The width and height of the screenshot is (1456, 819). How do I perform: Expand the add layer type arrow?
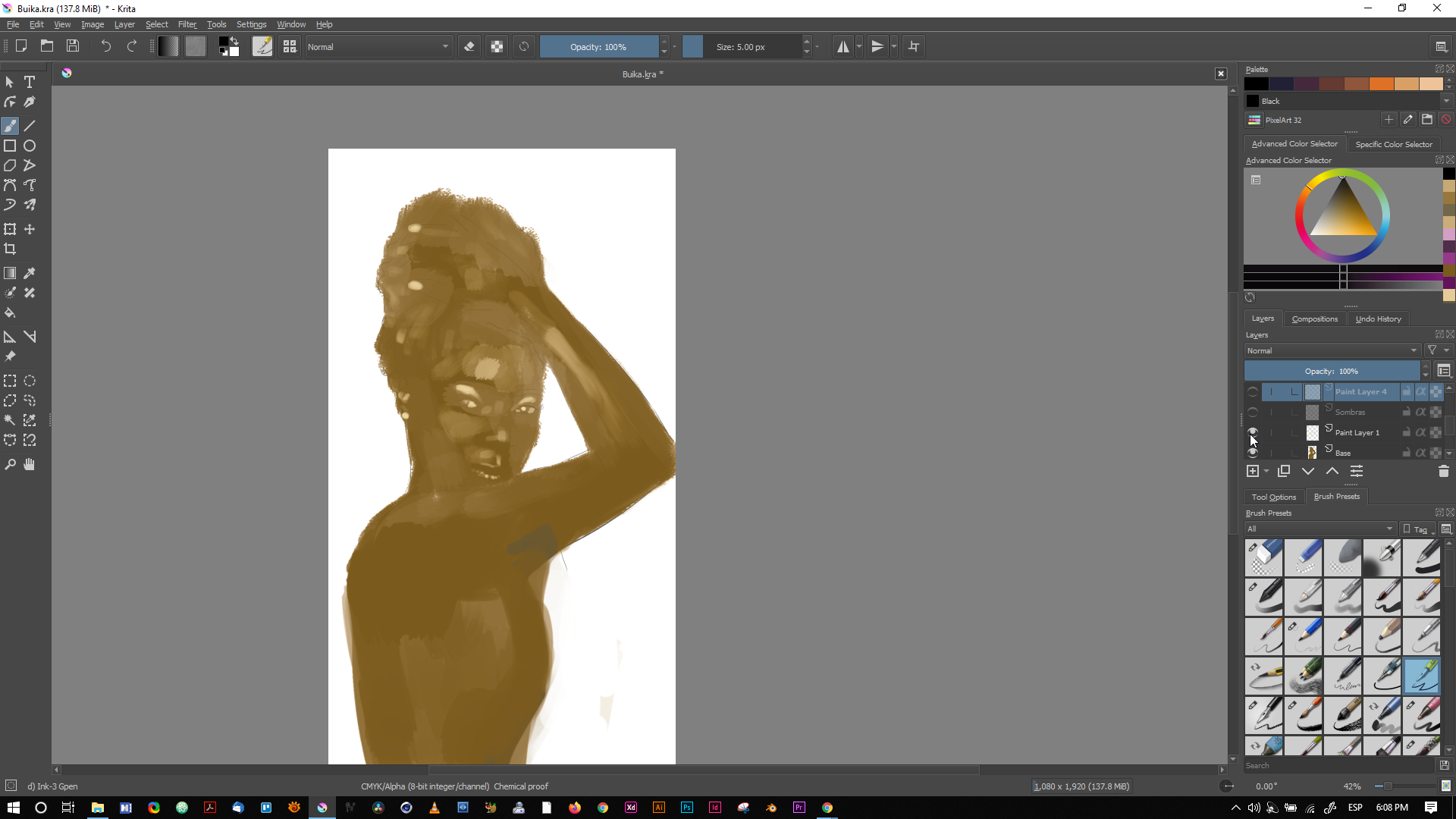(1266, 472)
